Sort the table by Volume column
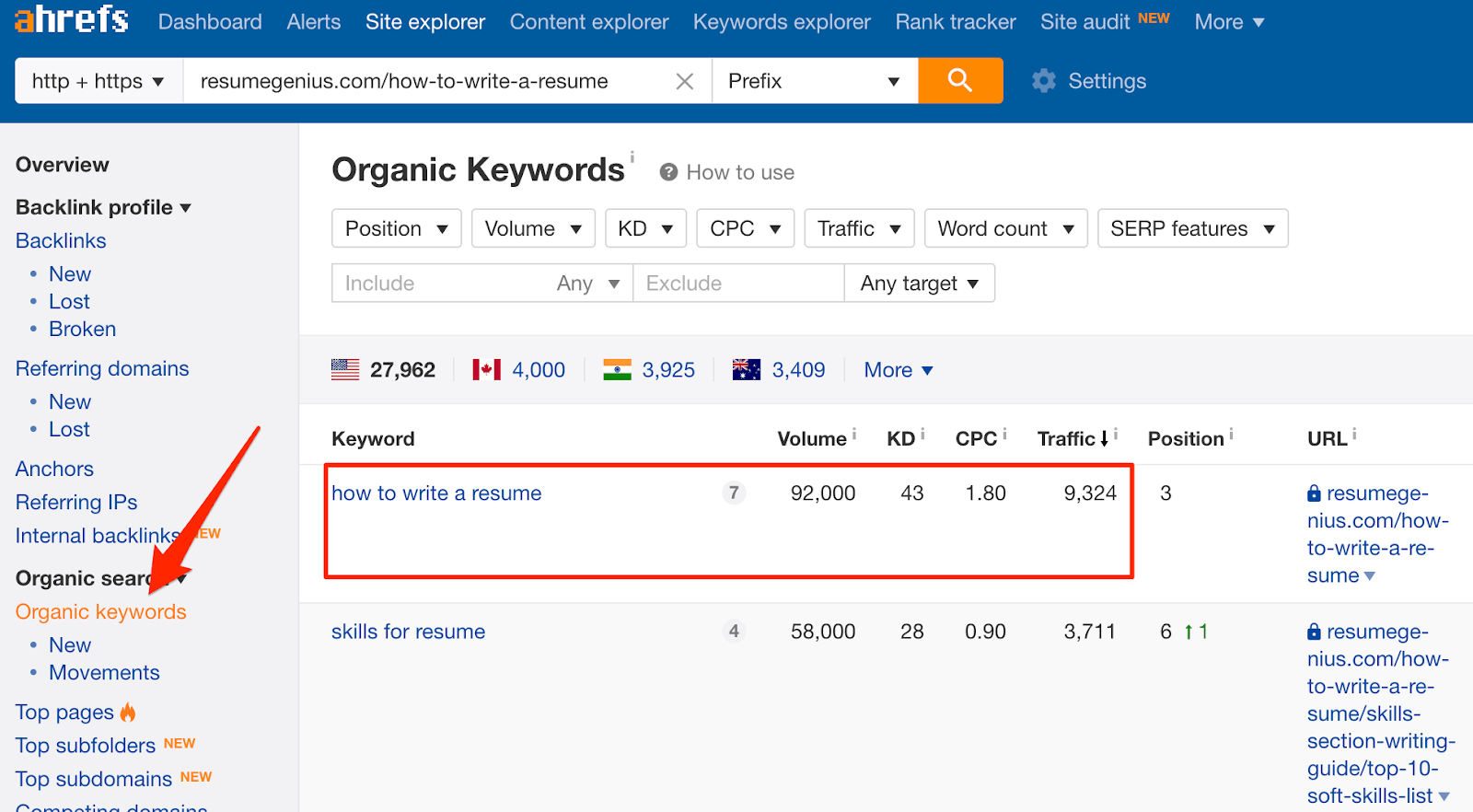1473x812 pixels. tap(812, 439)
